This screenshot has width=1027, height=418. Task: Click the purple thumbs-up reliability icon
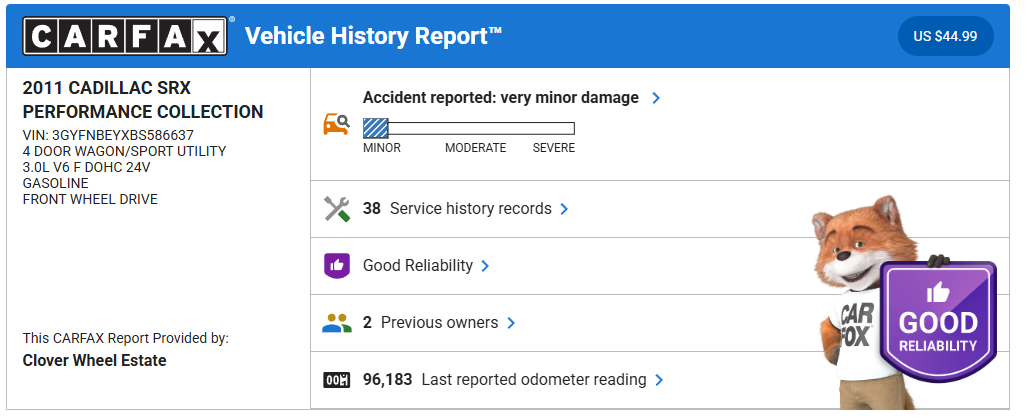337,266
